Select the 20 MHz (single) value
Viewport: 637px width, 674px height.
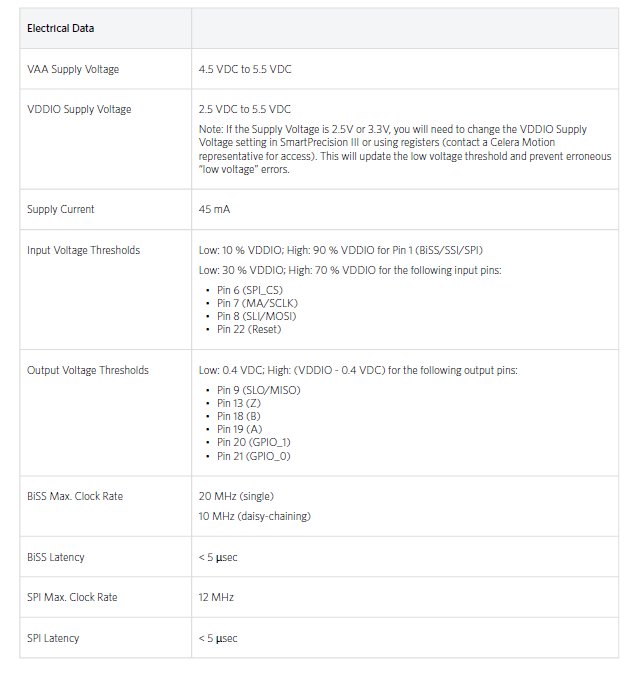(x=236, y=496)
